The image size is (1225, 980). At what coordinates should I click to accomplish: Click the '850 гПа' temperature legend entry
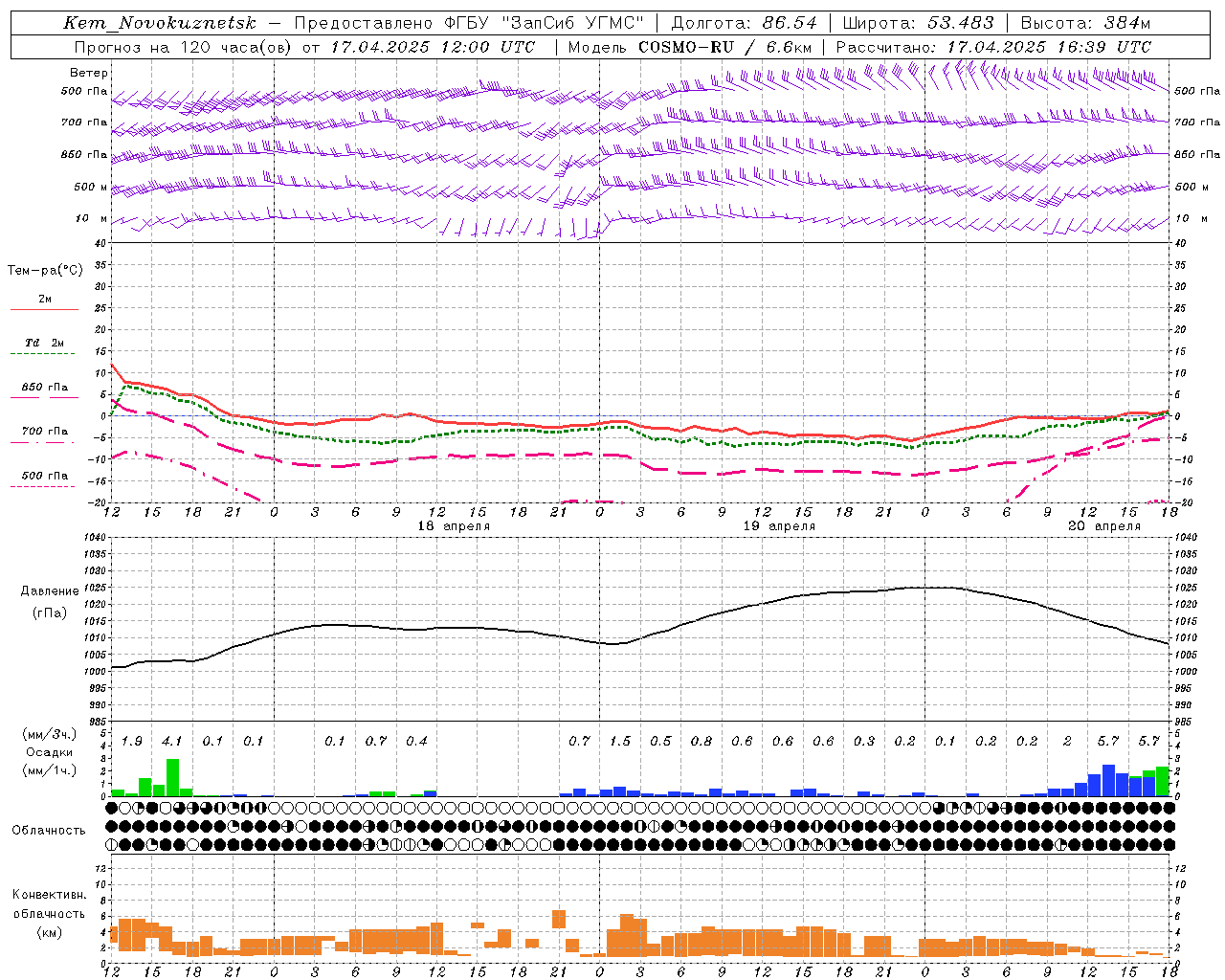(45, 388)
